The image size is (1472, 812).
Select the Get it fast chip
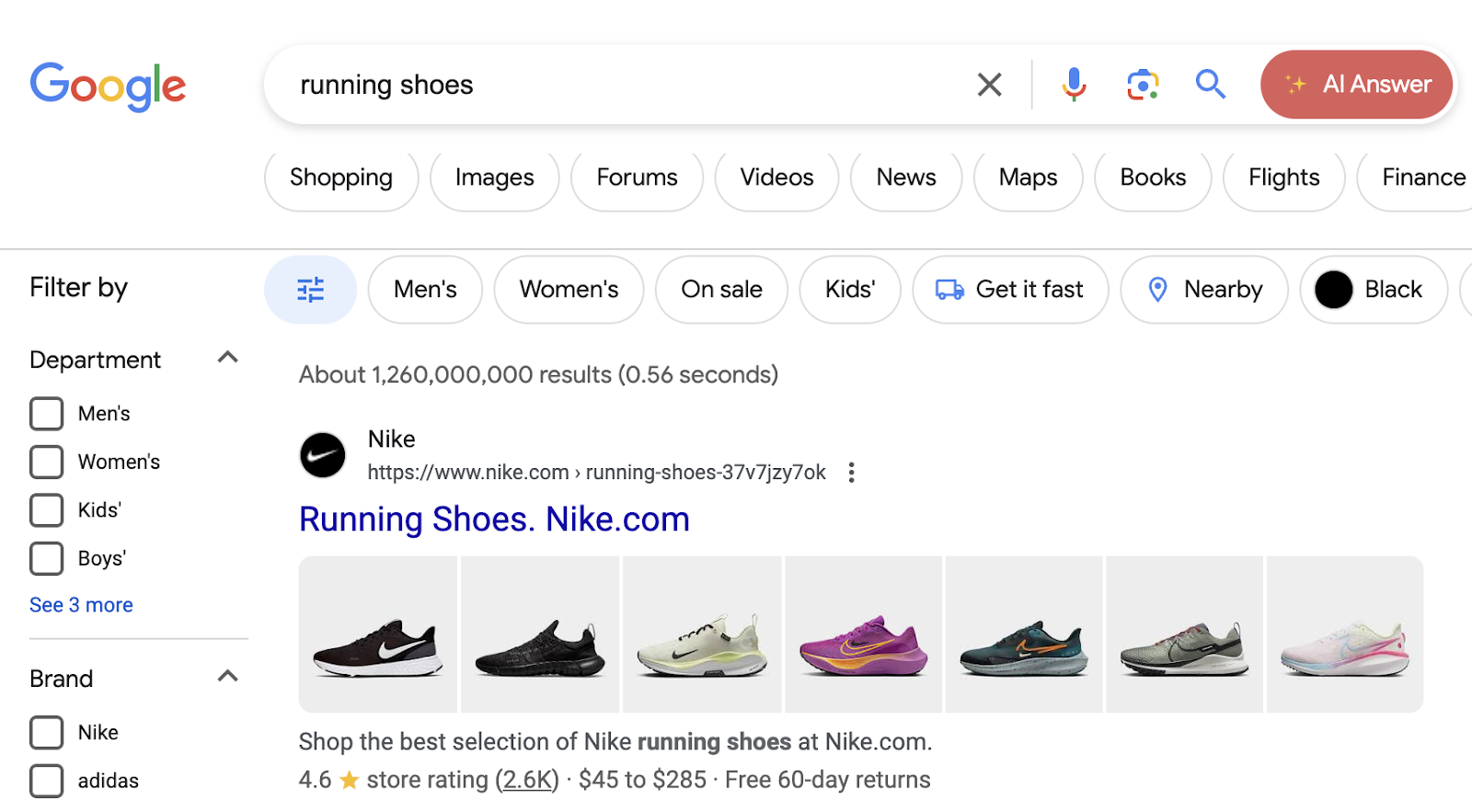[1010, 290]
